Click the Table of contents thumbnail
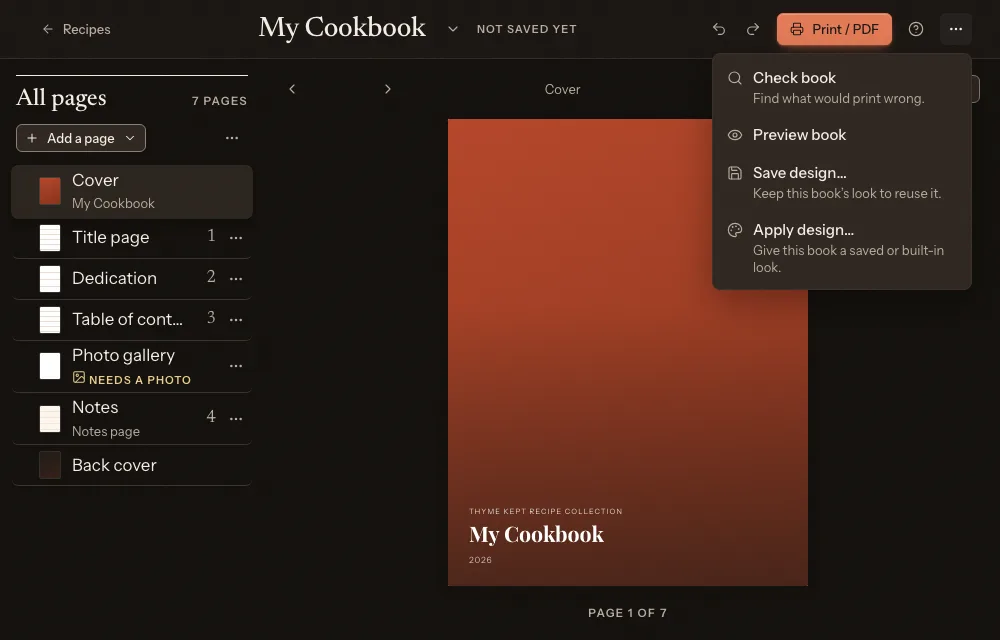 [x=50, y=319]
